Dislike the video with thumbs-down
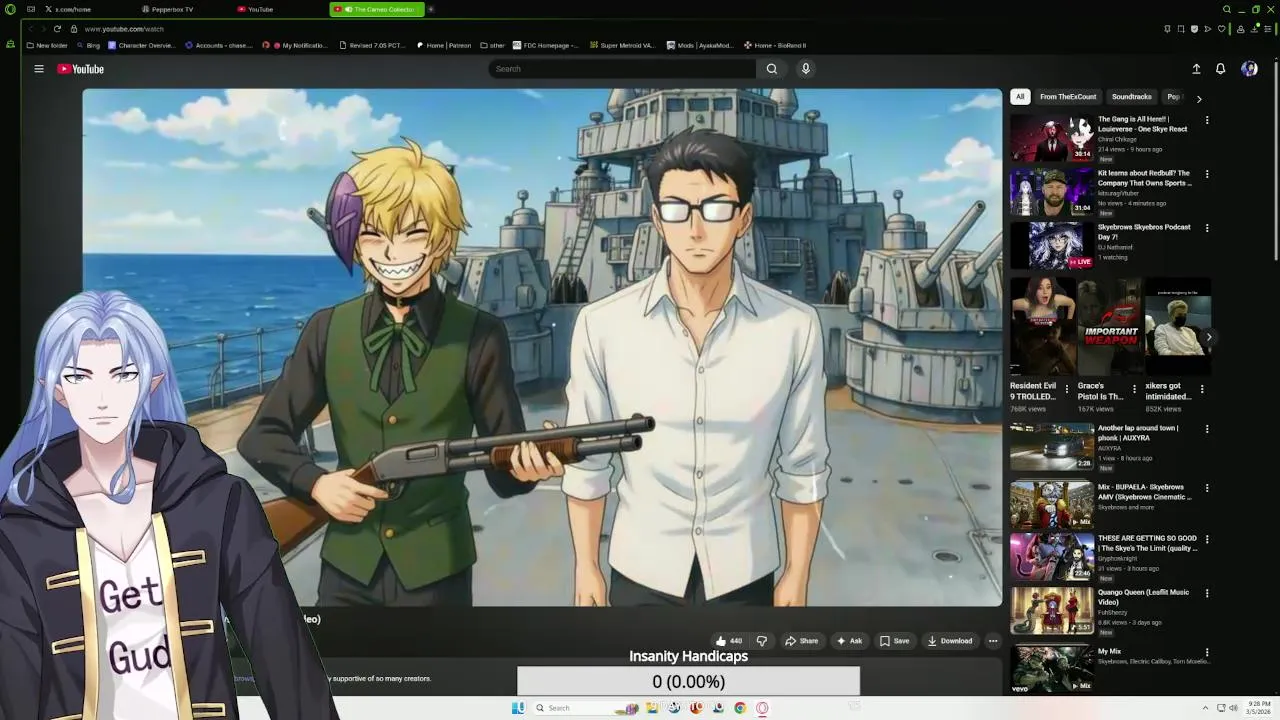Image resolution: width=1280 pixels, height=720 pixels. coord(761,641)
